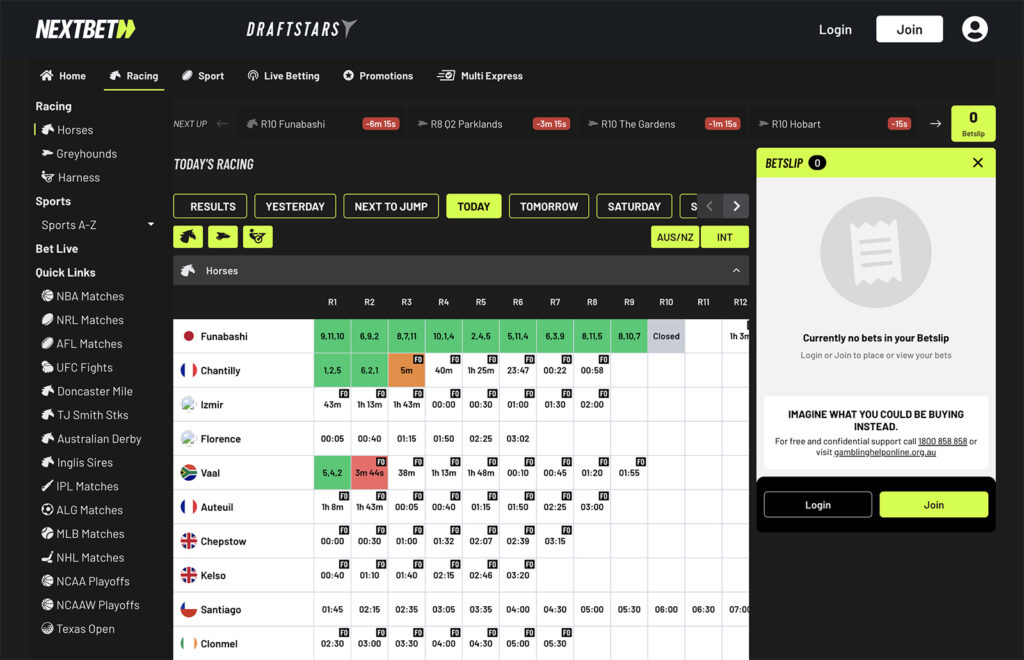Call the 1800 858 858 support link
The height and width of the screenshot is (660, 1024).
(942, 441)
